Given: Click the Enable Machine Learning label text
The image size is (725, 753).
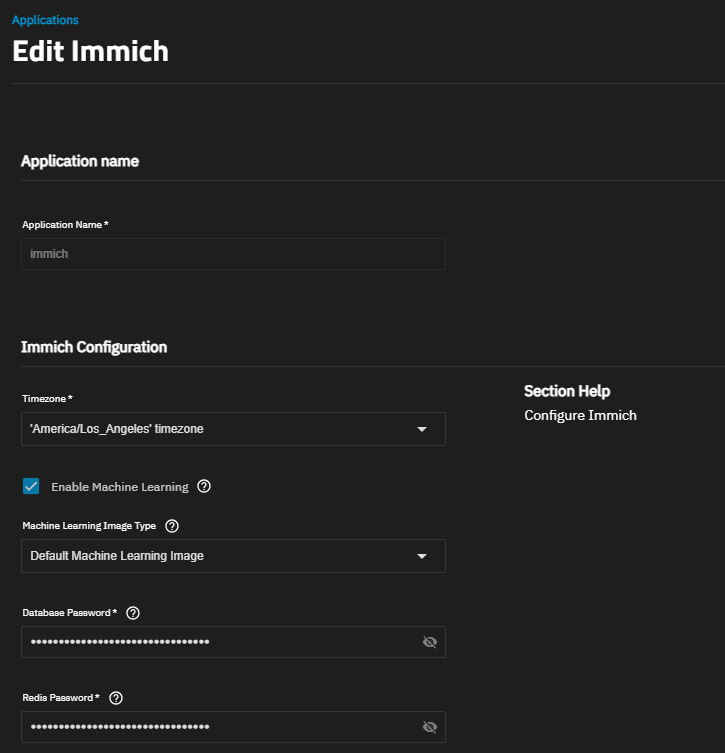Looking at the screenshot, I should point(120,487).
